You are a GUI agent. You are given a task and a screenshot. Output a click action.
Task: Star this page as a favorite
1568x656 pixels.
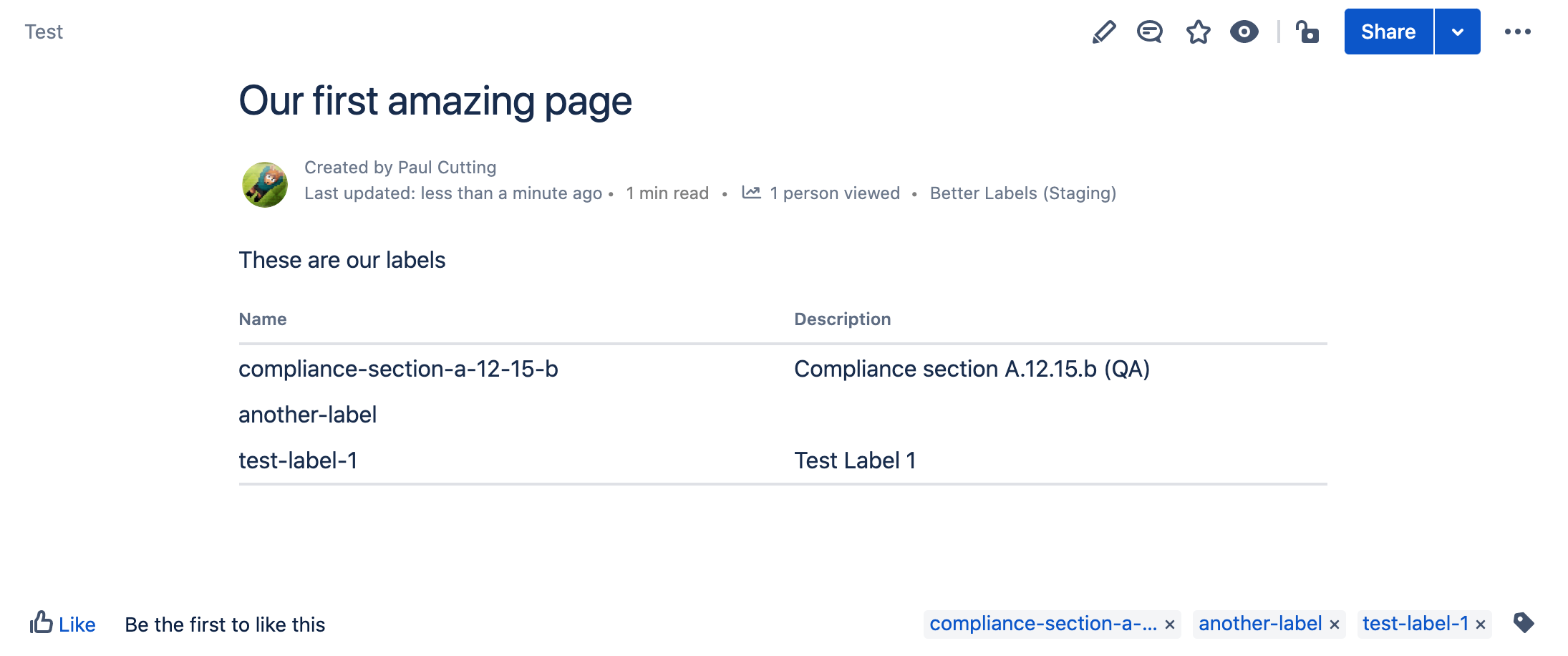coord(1197,32)
